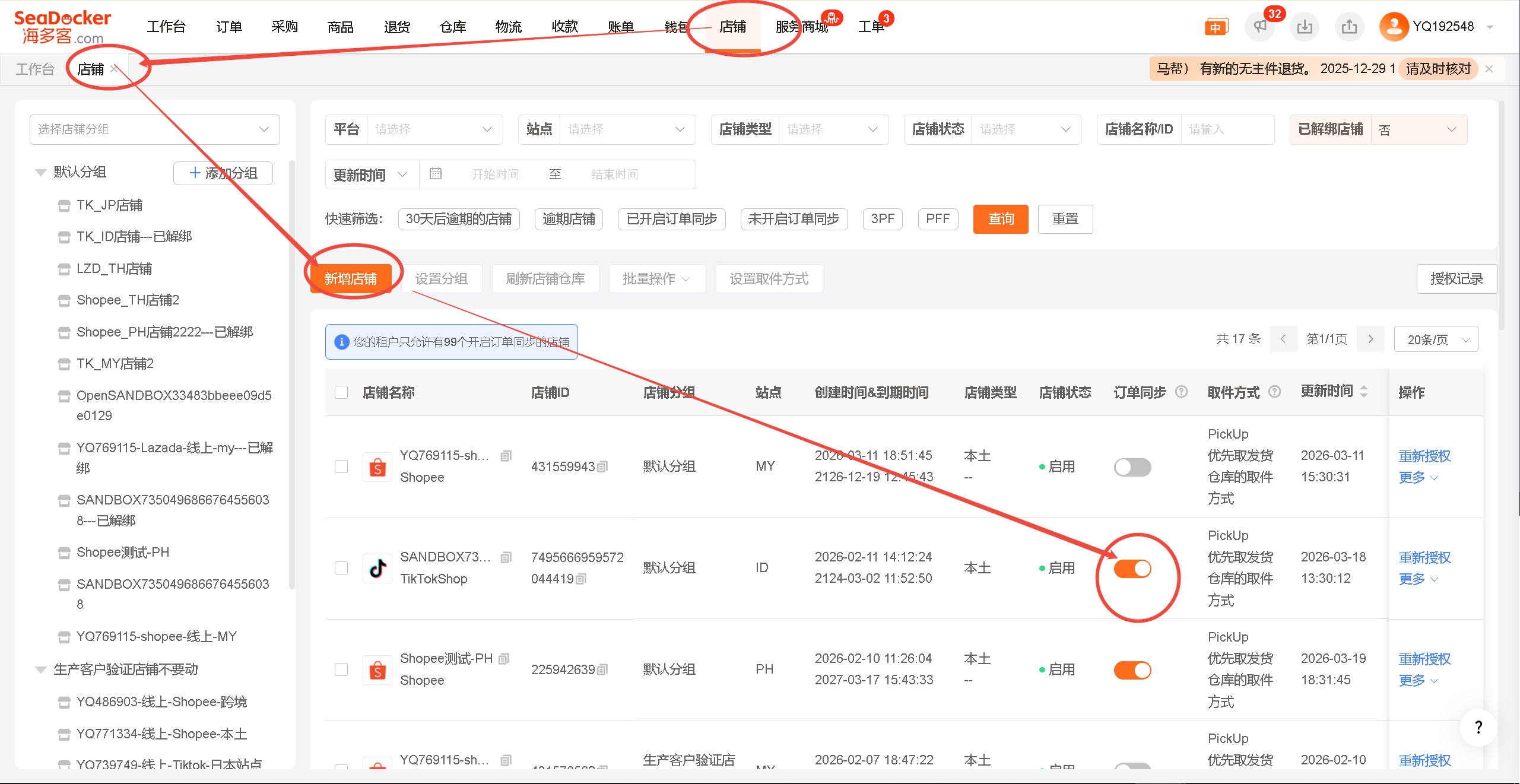The width and height of the screenshot is (1520, 784).
Task: Open the 20条/页 page size dropdown
Action: pos(1436,339)
